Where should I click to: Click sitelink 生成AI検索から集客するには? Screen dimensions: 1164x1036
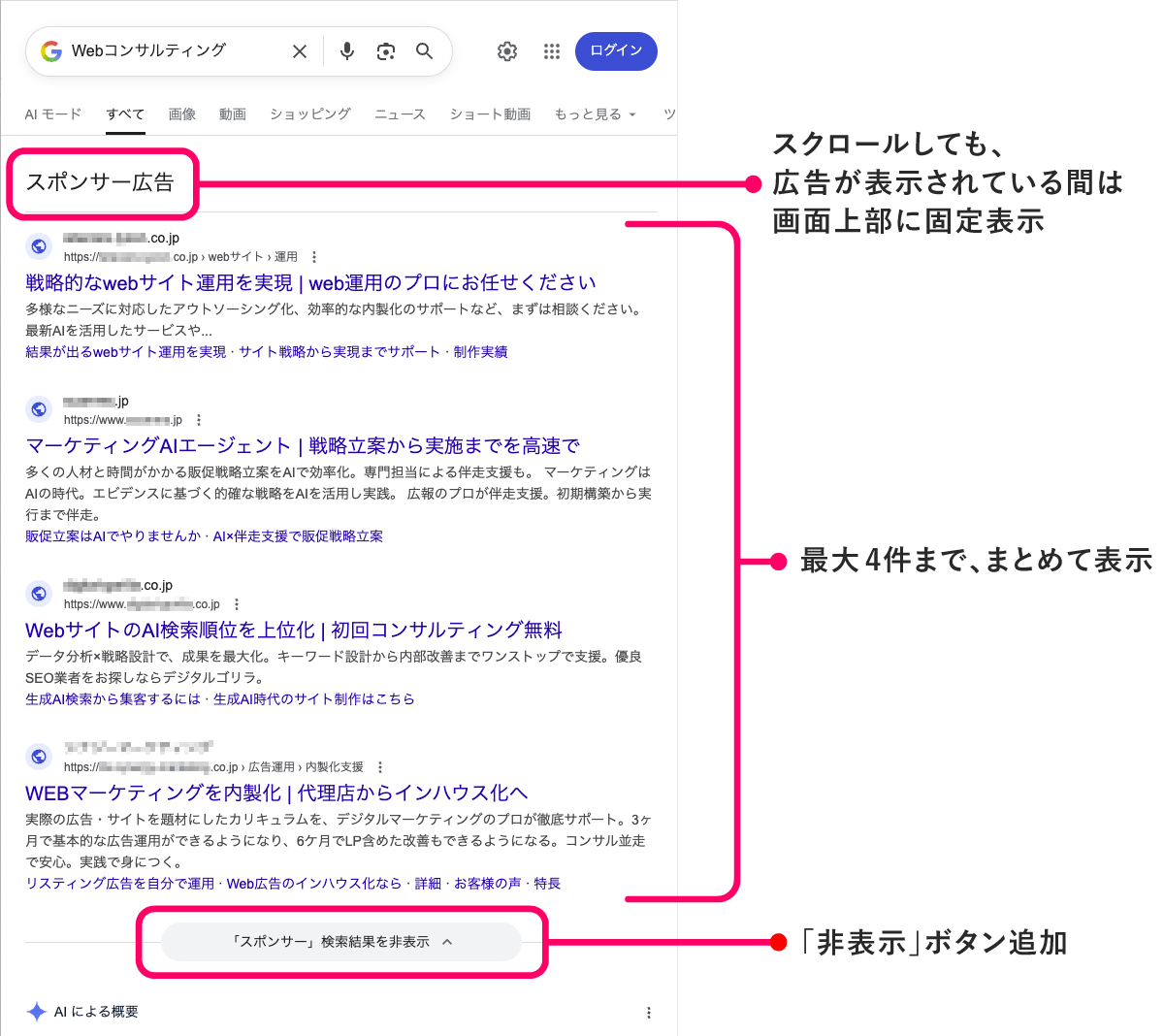pyautogui.click(x=113, y=699)
